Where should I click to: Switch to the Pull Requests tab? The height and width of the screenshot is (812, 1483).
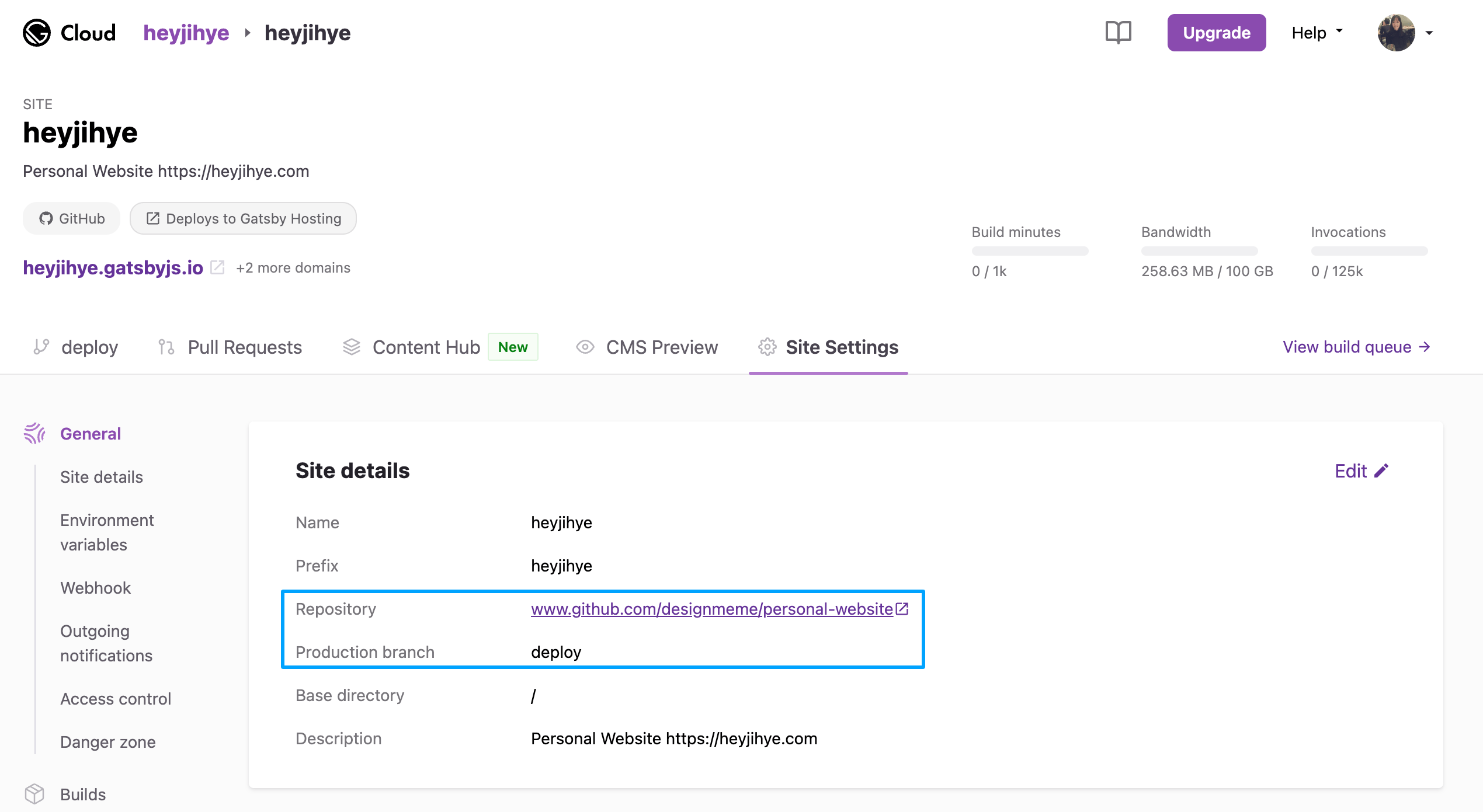coord(230,347)
